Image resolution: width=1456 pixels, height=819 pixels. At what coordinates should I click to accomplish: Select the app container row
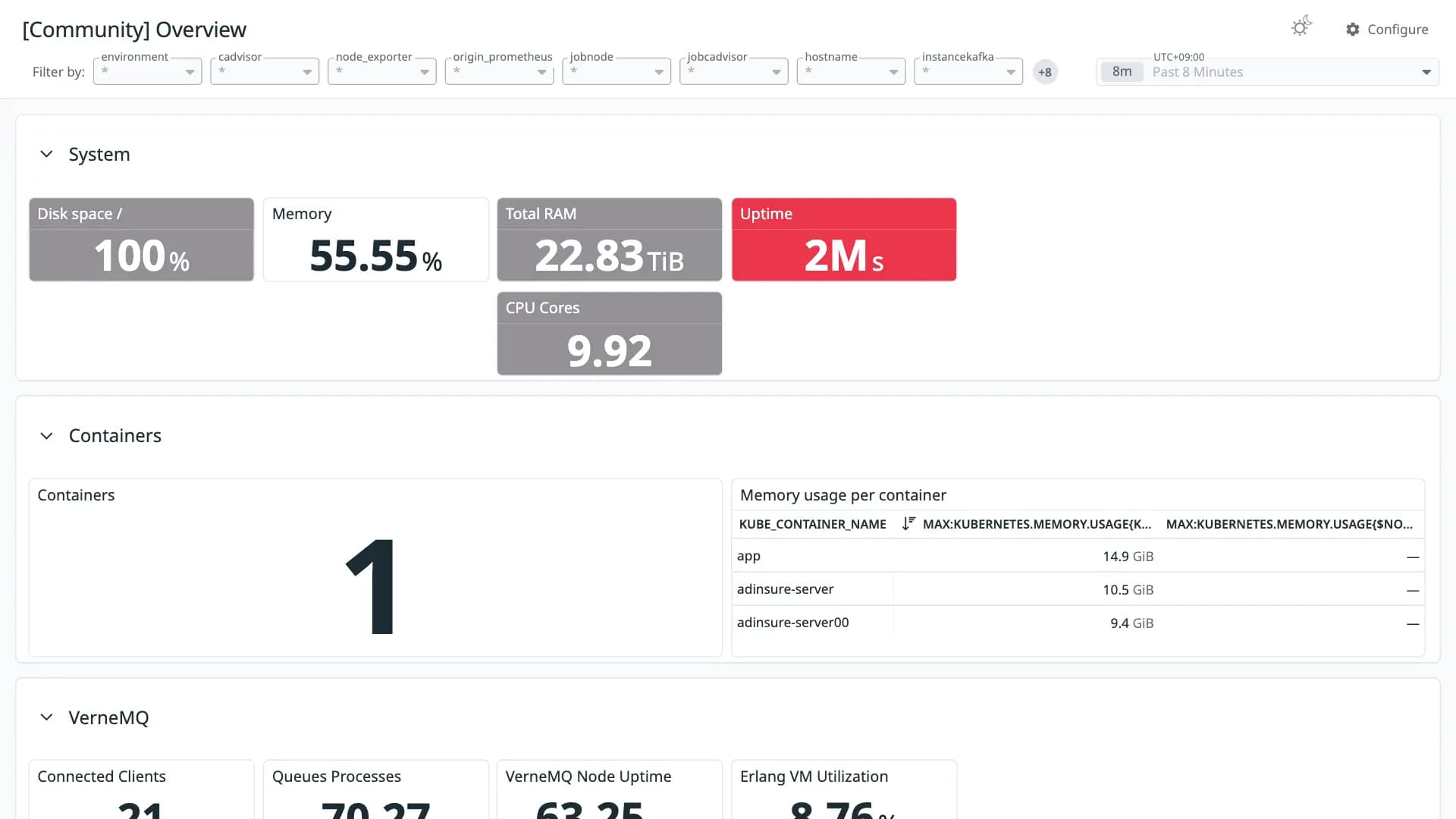[1078, 556]
